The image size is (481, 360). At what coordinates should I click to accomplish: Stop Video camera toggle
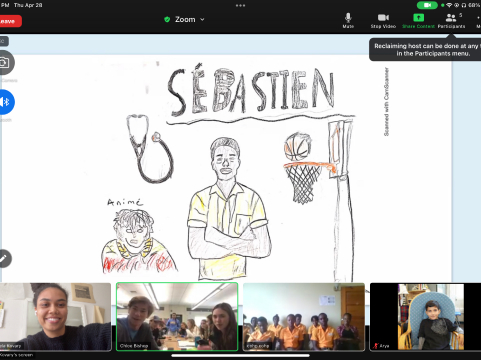point(383,20)
